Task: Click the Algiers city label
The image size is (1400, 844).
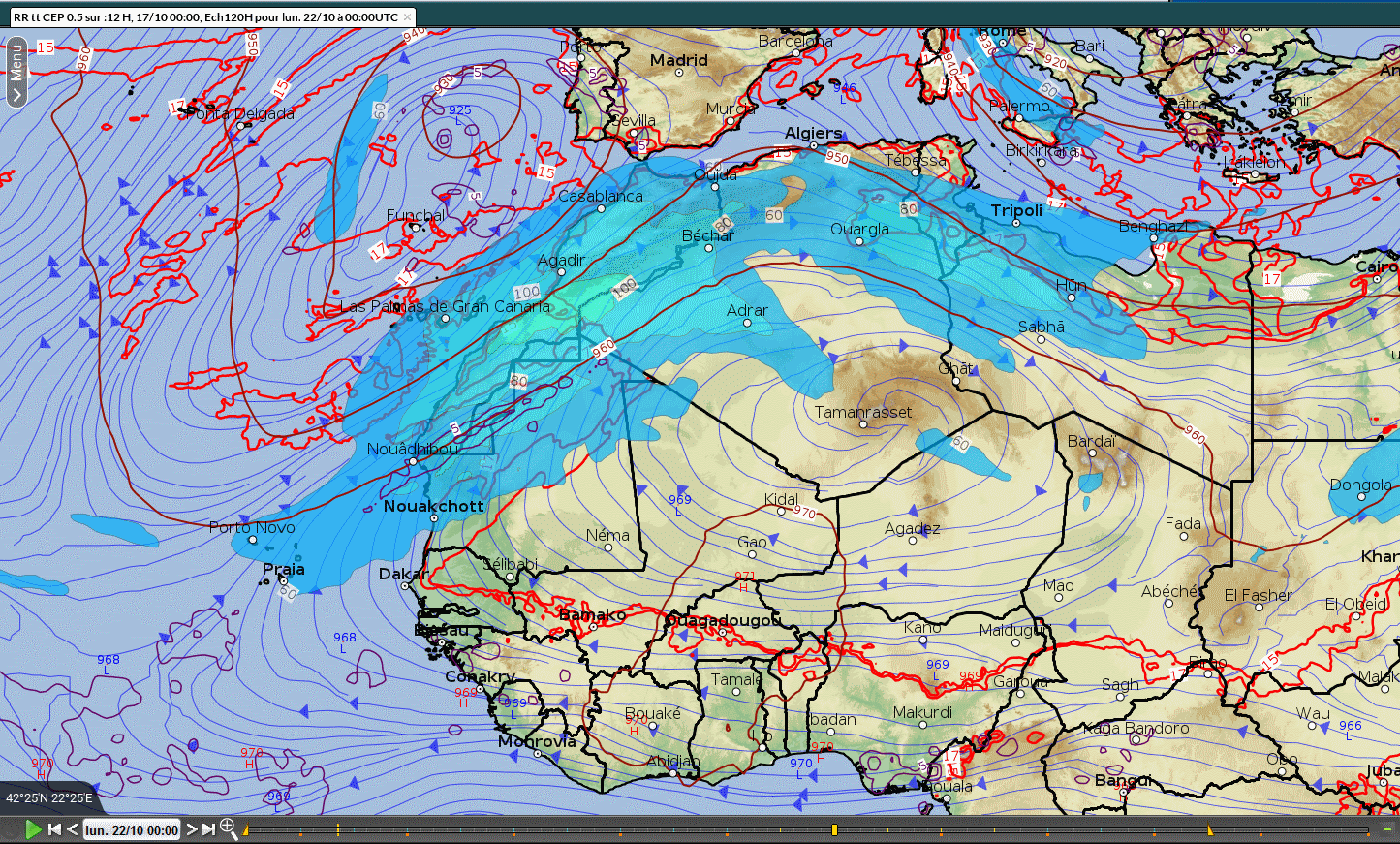Action: tap(813, 134)
